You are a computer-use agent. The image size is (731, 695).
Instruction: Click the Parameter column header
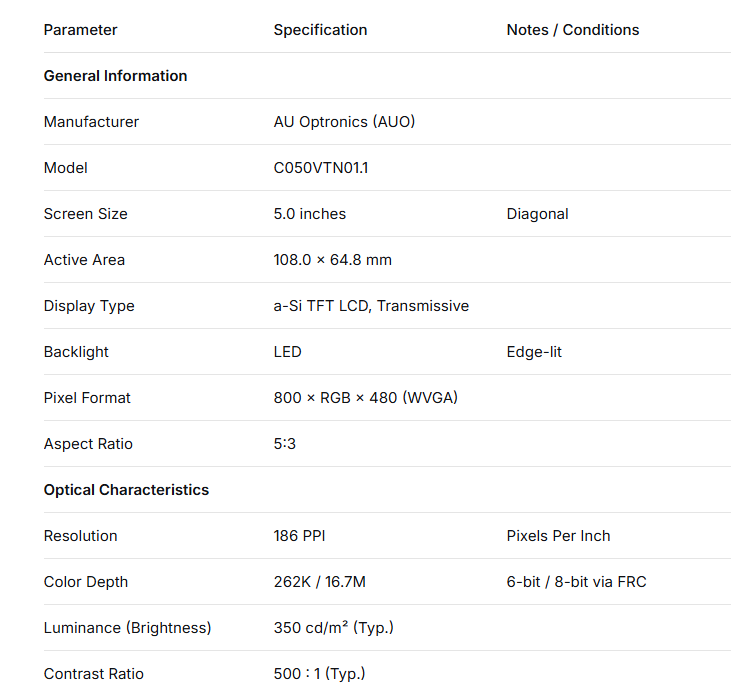click(80, 30)
